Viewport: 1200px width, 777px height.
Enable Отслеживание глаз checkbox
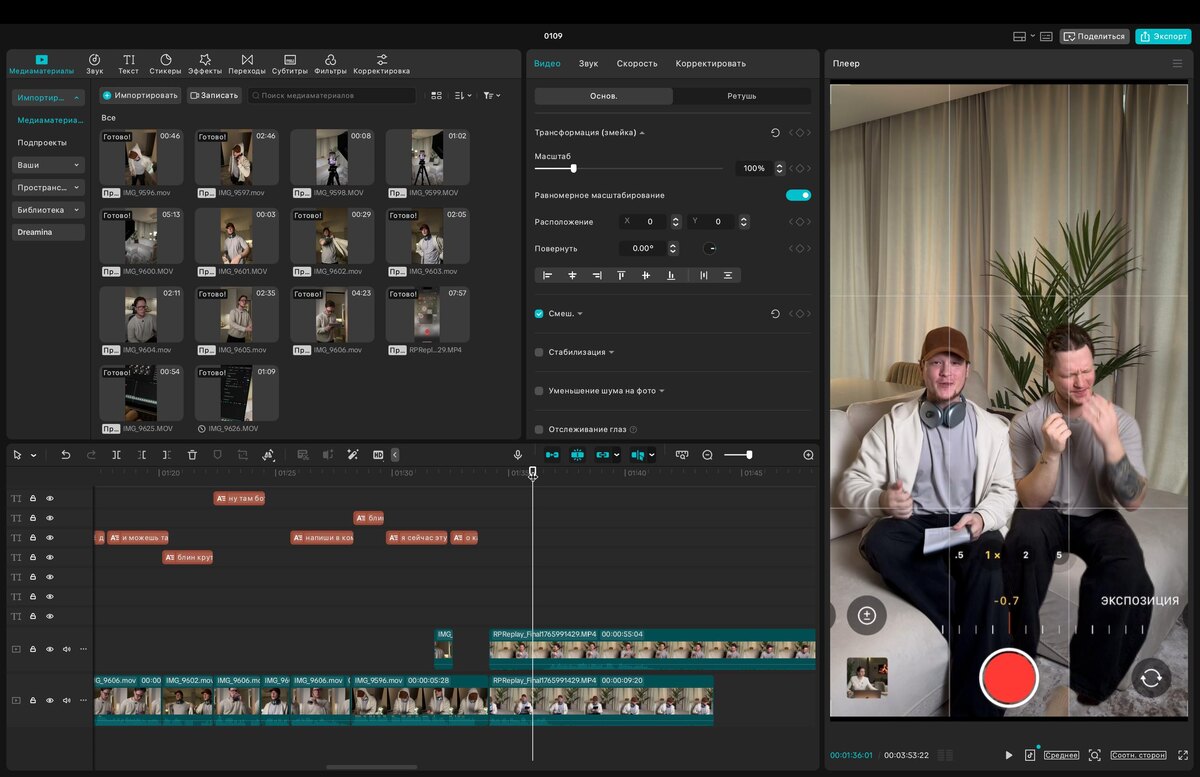[539, 429]
